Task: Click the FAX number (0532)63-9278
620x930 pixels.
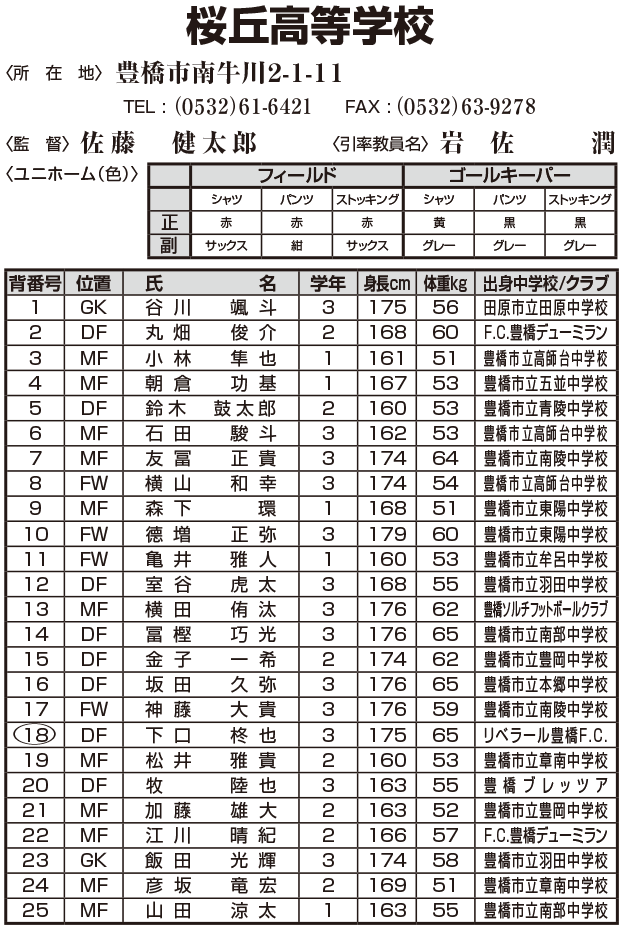Action: 466,106
